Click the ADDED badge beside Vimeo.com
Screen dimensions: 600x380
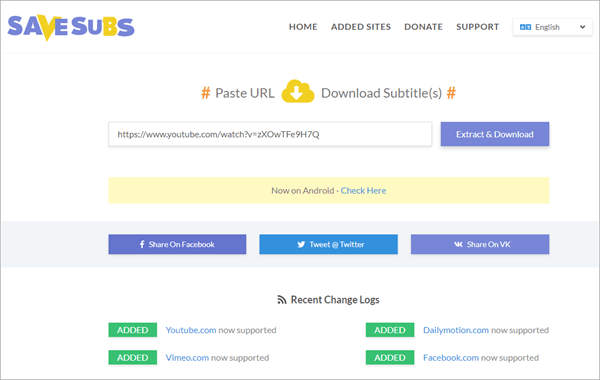pos(132,357)
